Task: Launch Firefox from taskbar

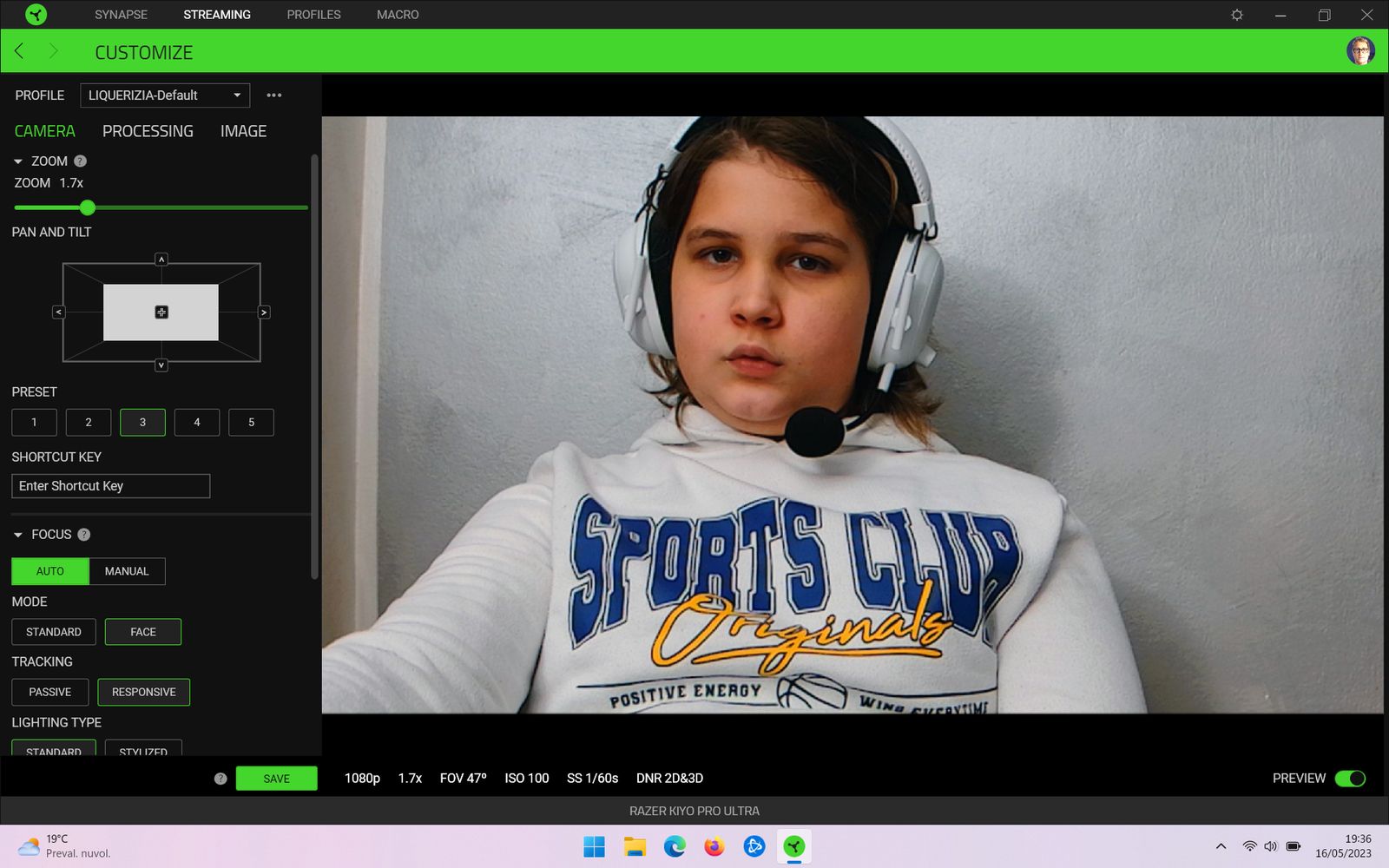Action: [x=714, y=846]
